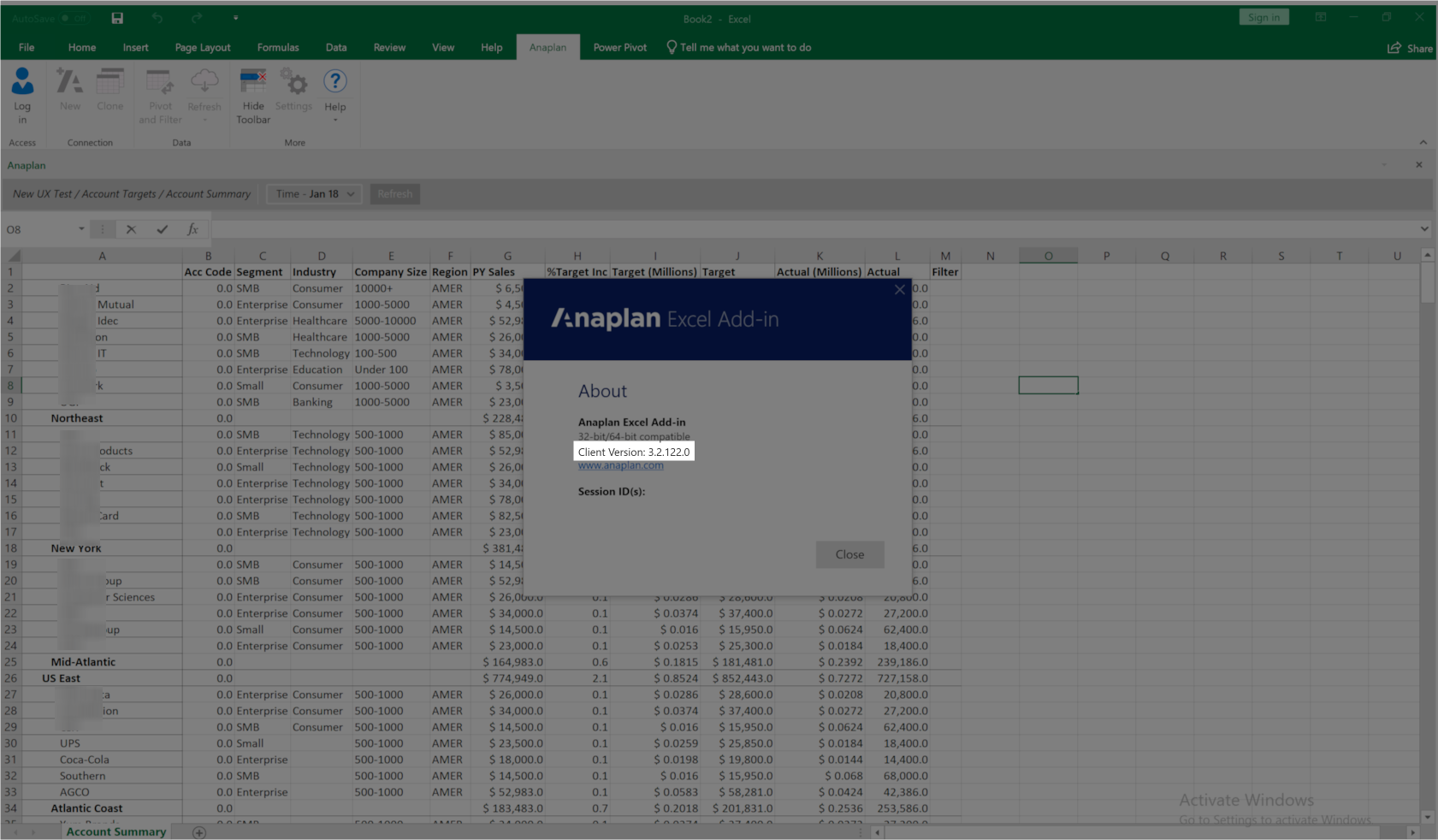
Task: Click the horizontal scrollbar right arrow
Action: (x=1412, y=832)
